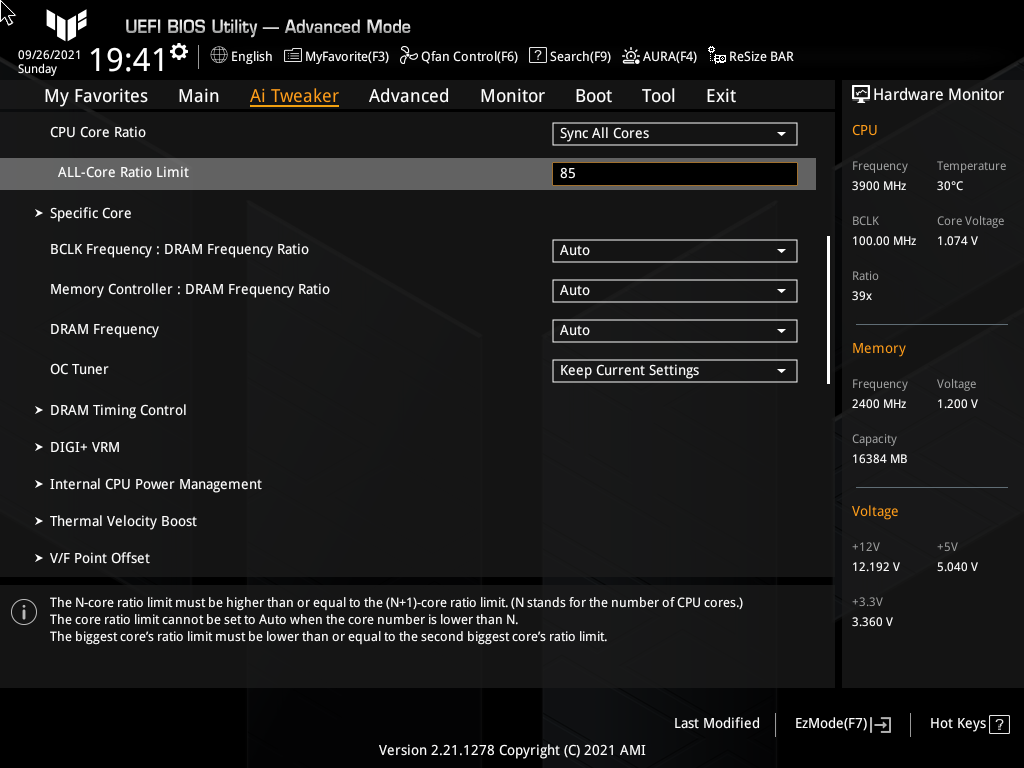Image resolution: width=1024 pixels, height=768 pixels.
Task: Click the Hardware Monitor panel icon
Action: tap(861, 93)
